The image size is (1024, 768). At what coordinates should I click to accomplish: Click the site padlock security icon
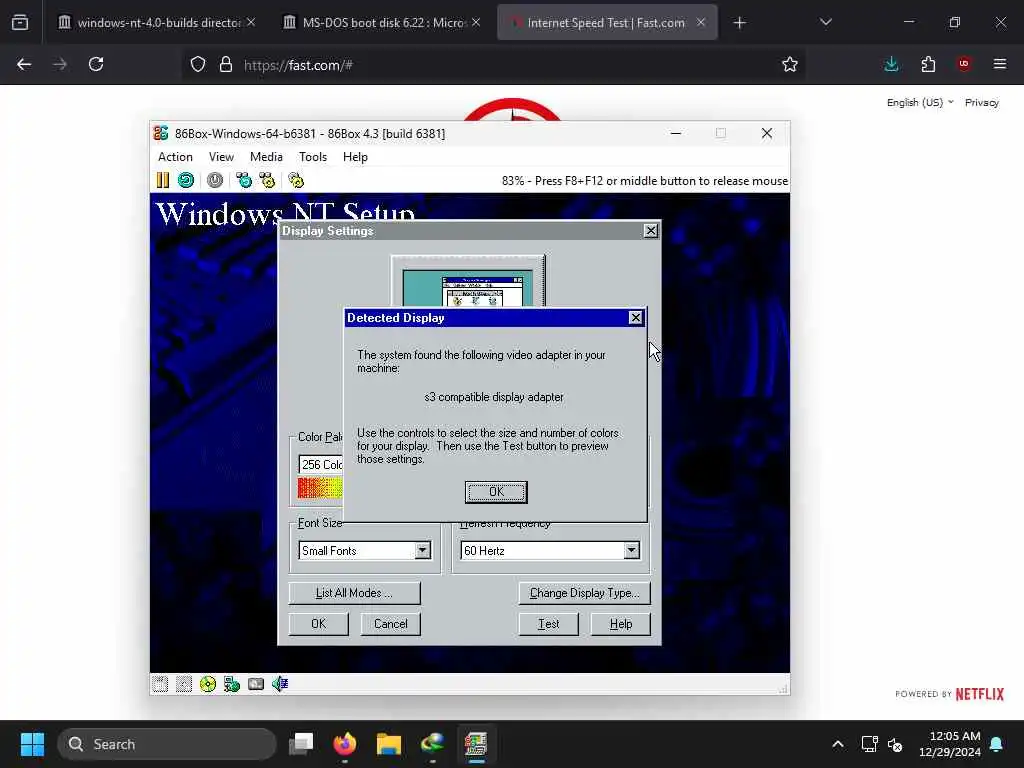(x=226, y=64)
